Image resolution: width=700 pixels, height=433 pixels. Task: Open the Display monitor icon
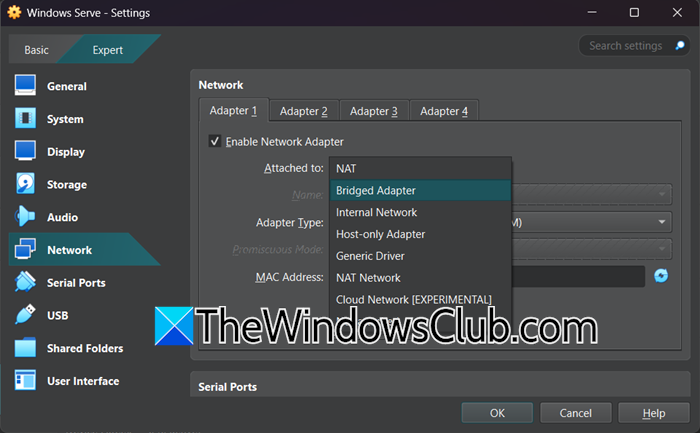26,152
